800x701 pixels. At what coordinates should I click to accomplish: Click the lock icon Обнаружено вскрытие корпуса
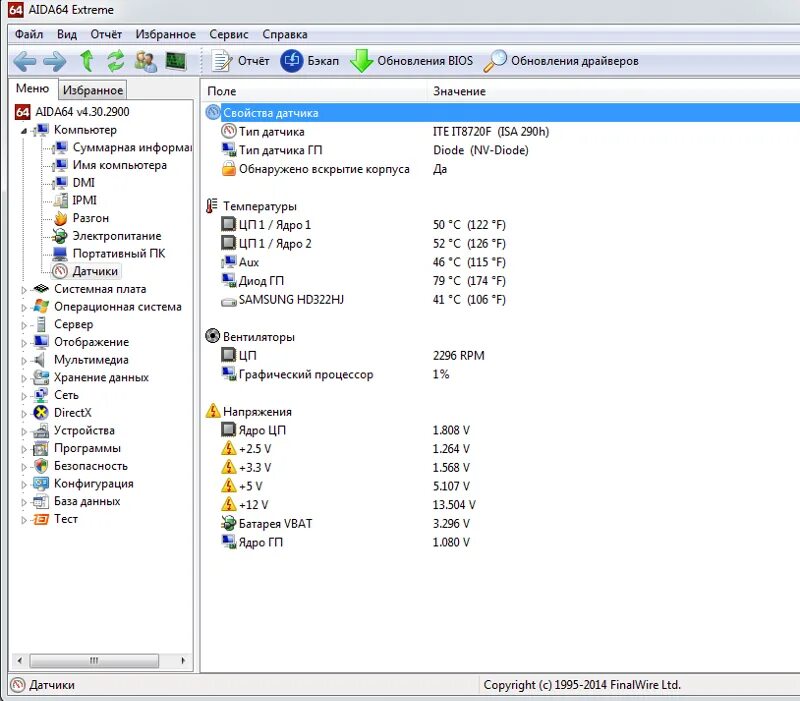(229, 168)
